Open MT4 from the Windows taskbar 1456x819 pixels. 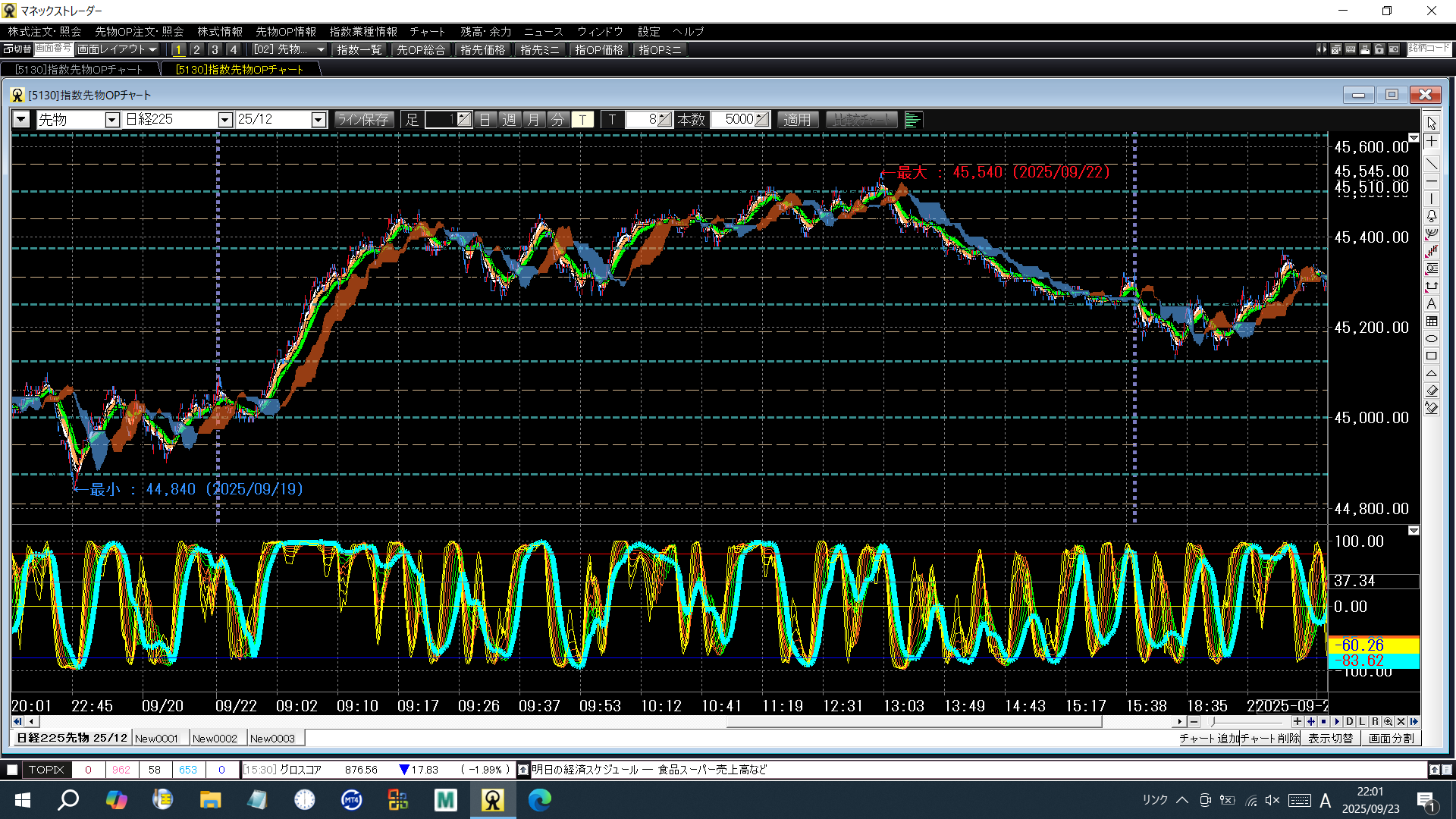point(351,799)
